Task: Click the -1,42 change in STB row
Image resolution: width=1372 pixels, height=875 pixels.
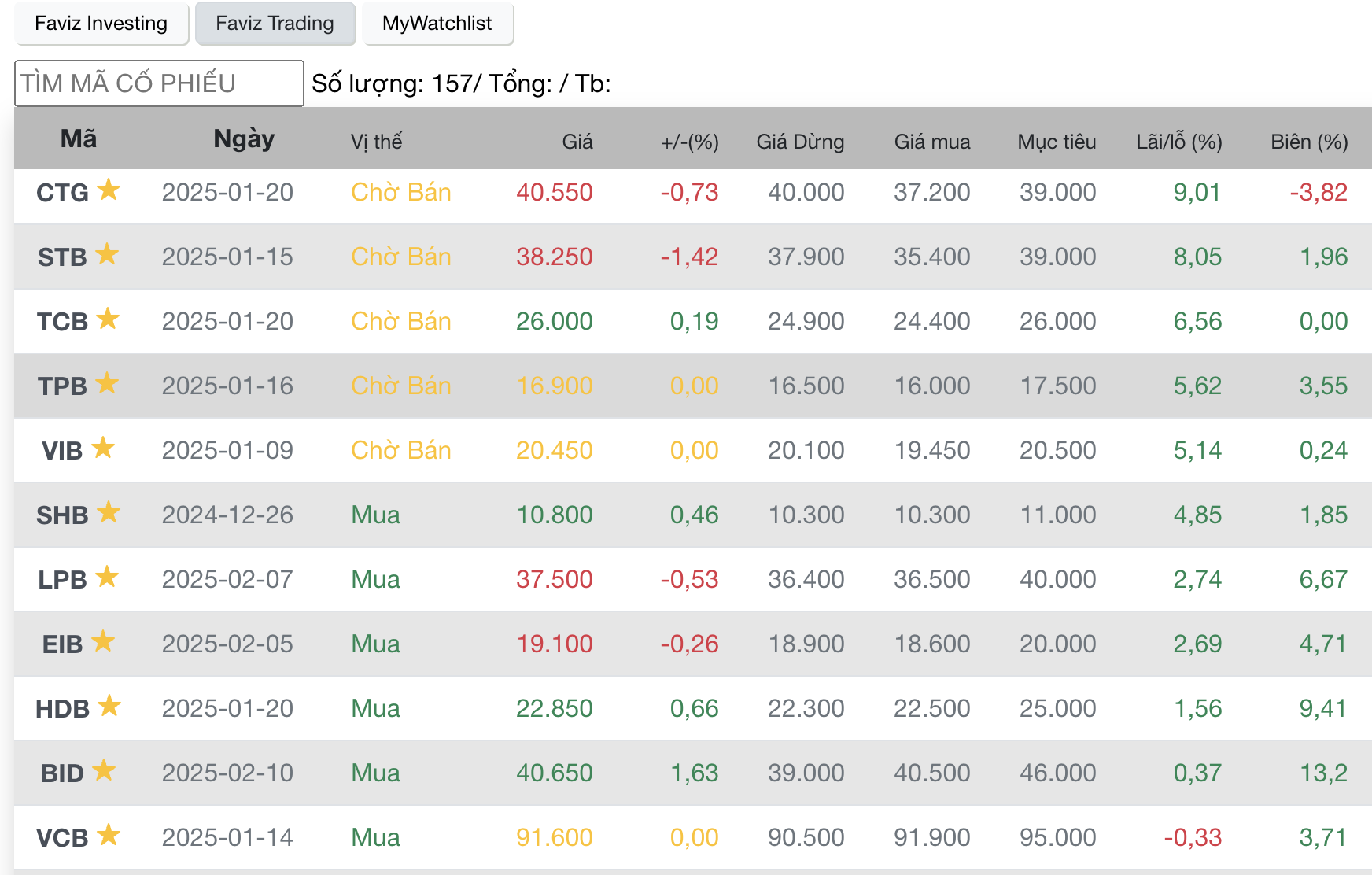Action: coord(690,257)
